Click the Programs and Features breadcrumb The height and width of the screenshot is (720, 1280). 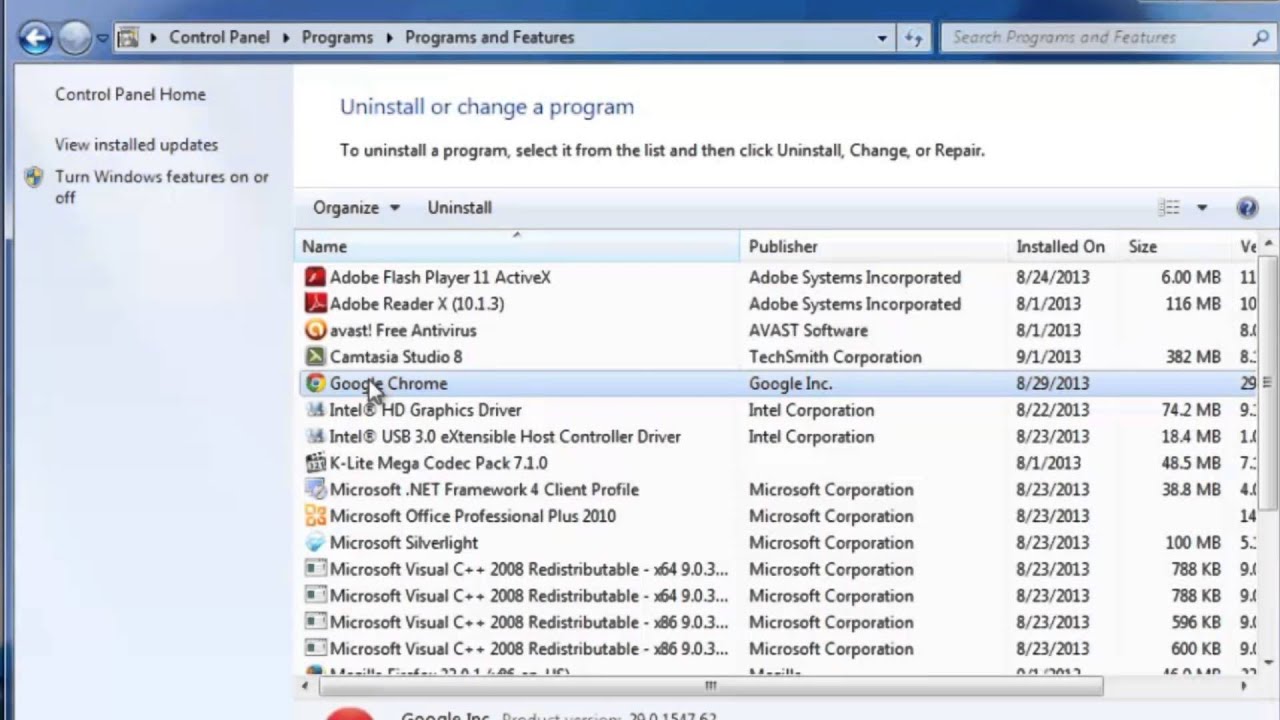coord(490,38)
